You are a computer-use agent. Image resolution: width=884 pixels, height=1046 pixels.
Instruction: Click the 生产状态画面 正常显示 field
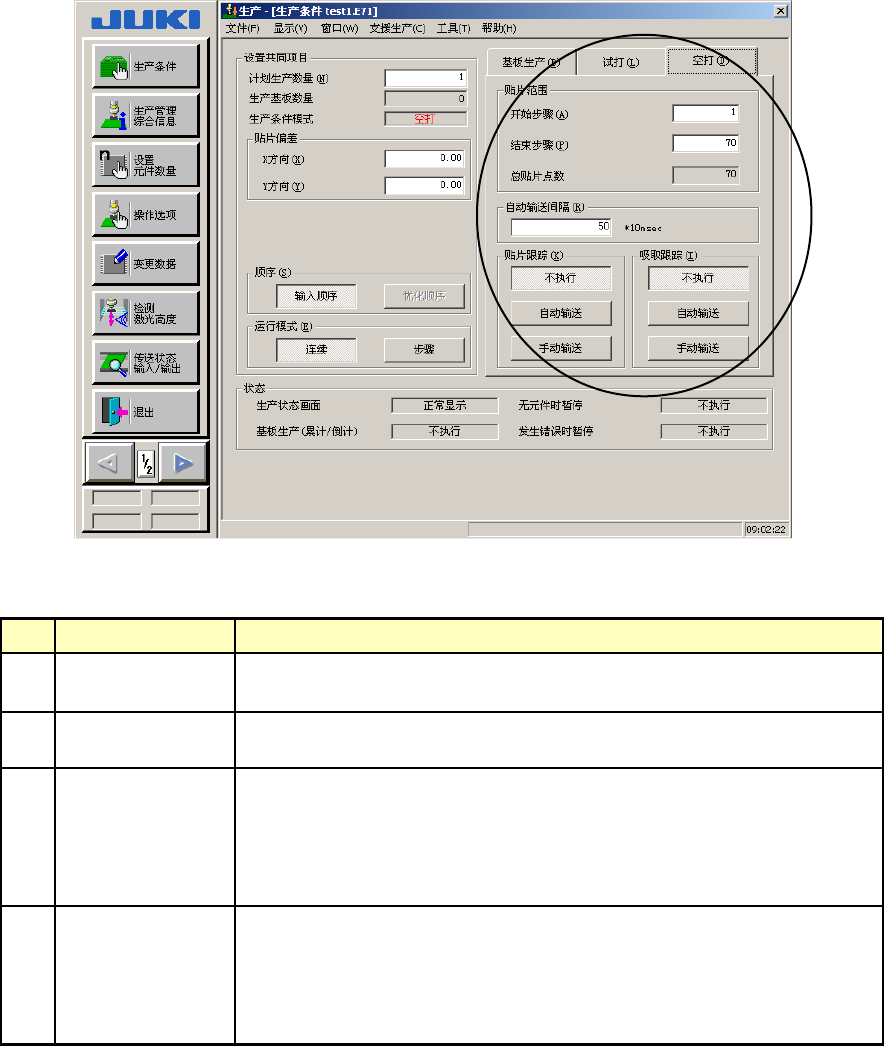point(445,406)
